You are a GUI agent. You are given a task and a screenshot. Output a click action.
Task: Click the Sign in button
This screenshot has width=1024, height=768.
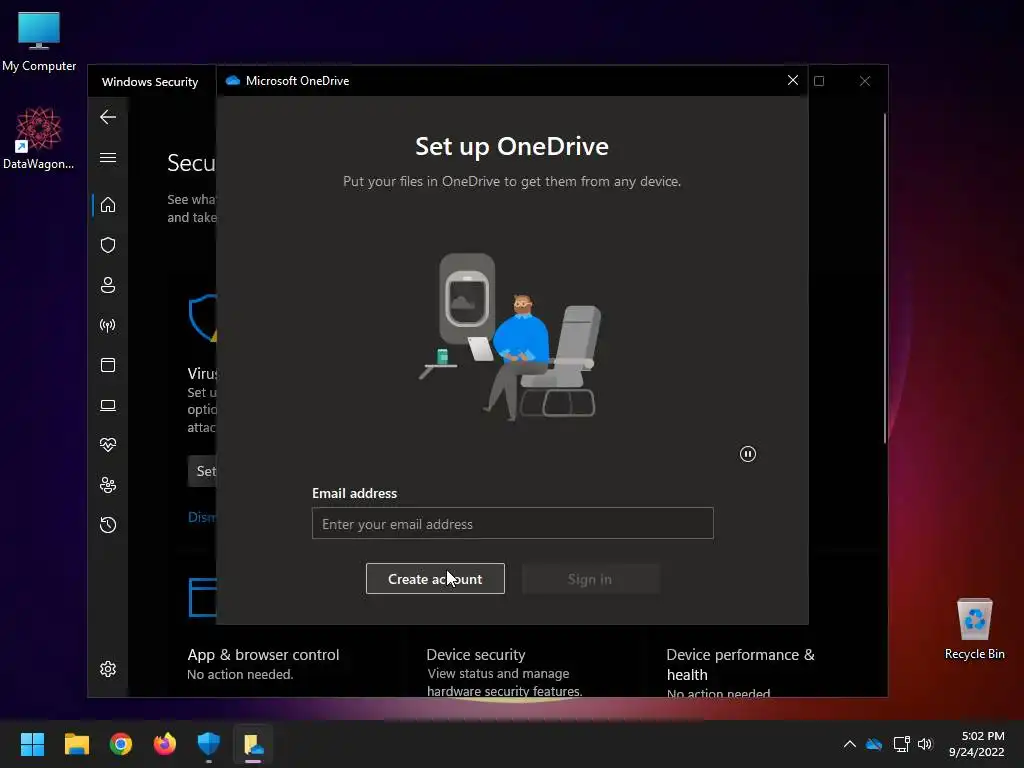[590, 579]
